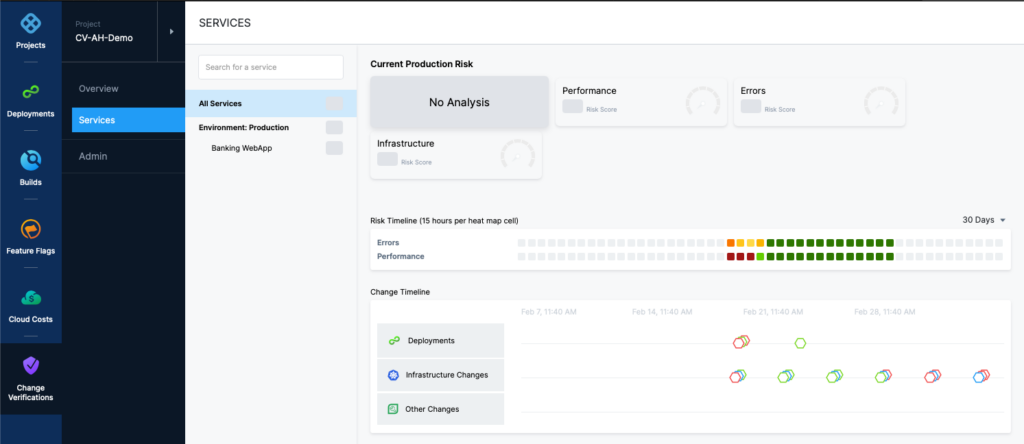Click the Change Timeline heading text
Viewport: 1024px width, 444px height.
[x=400, y=292]
